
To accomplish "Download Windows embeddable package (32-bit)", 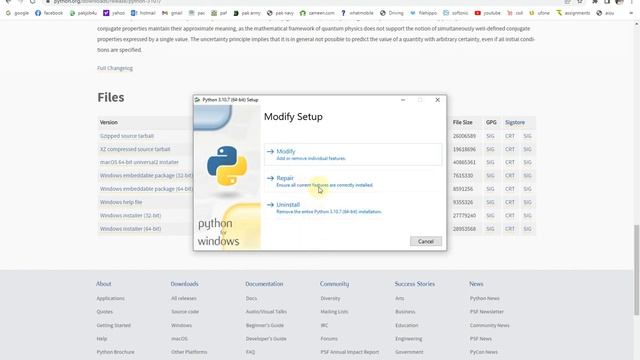I will [x=146, y=176].
